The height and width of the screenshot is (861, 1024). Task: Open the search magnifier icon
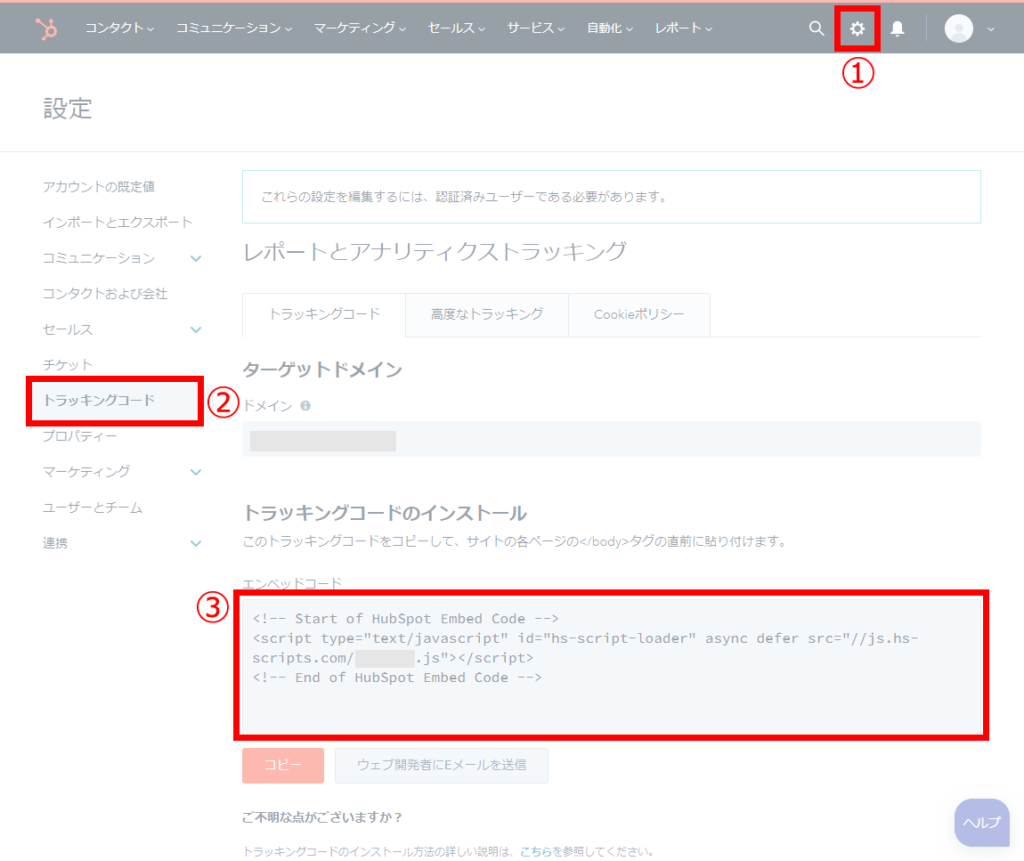click(x=816, y=28)
